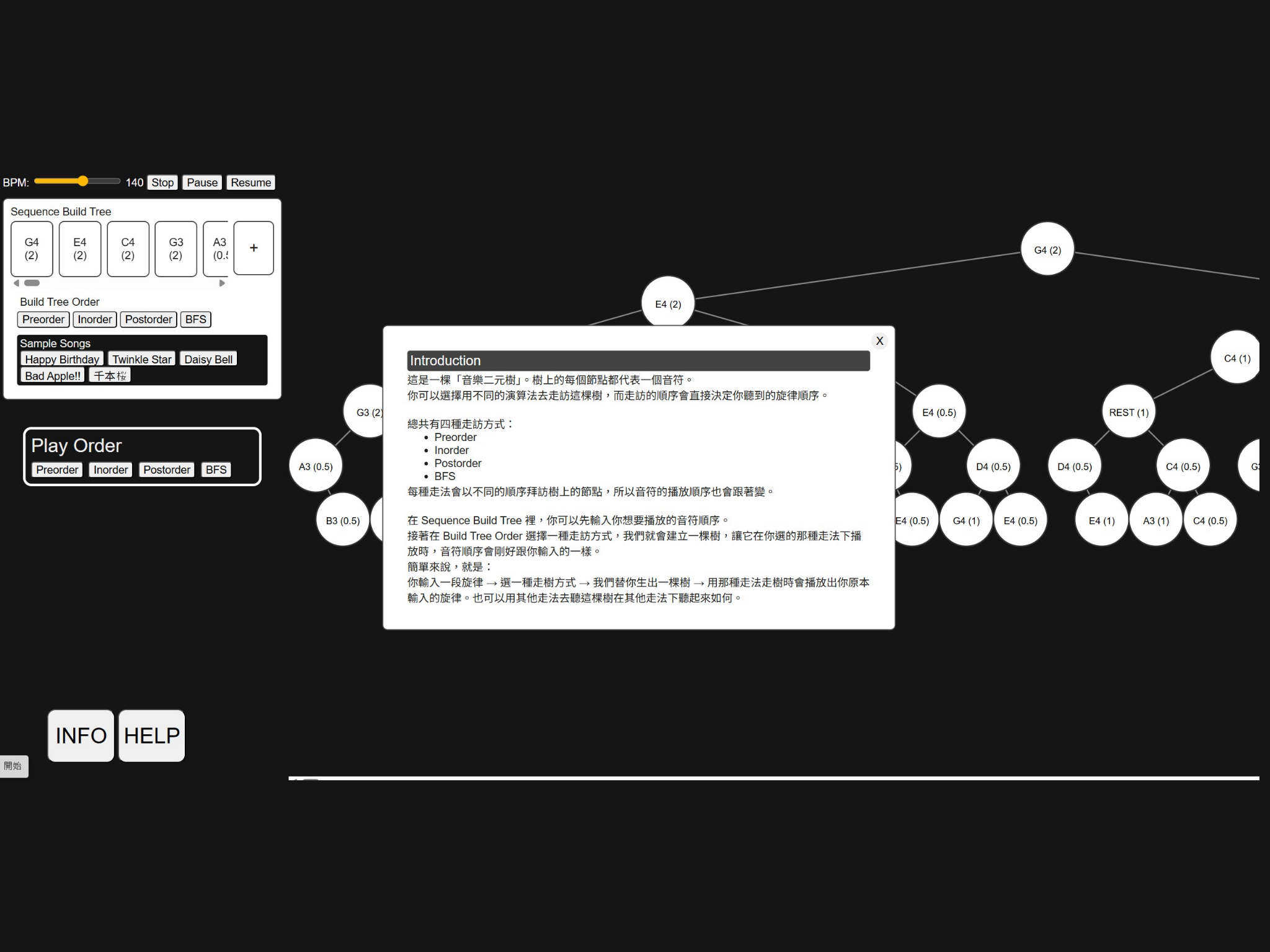Select the G4 (2) root tree node
Screen dimensions: 1270x952
[x=1047, y=249]
